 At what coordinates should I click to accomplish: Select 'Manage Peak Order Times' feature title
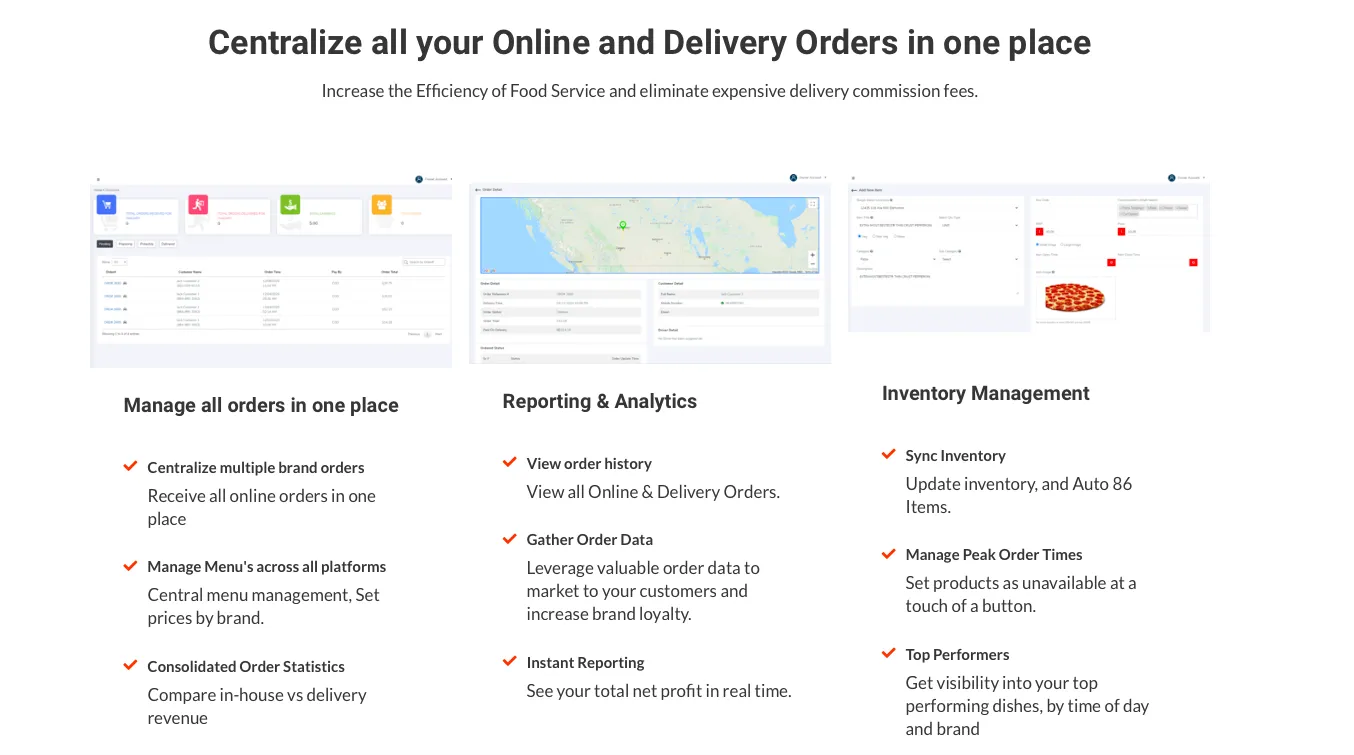(x=994, y=555)
